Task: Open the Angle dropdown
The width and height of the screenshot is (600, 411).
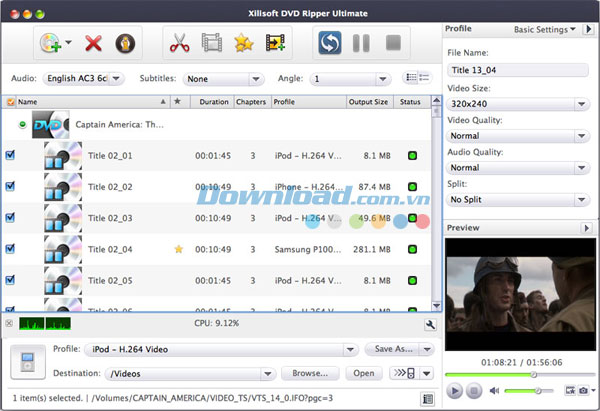Action: (x=350, y=79)
